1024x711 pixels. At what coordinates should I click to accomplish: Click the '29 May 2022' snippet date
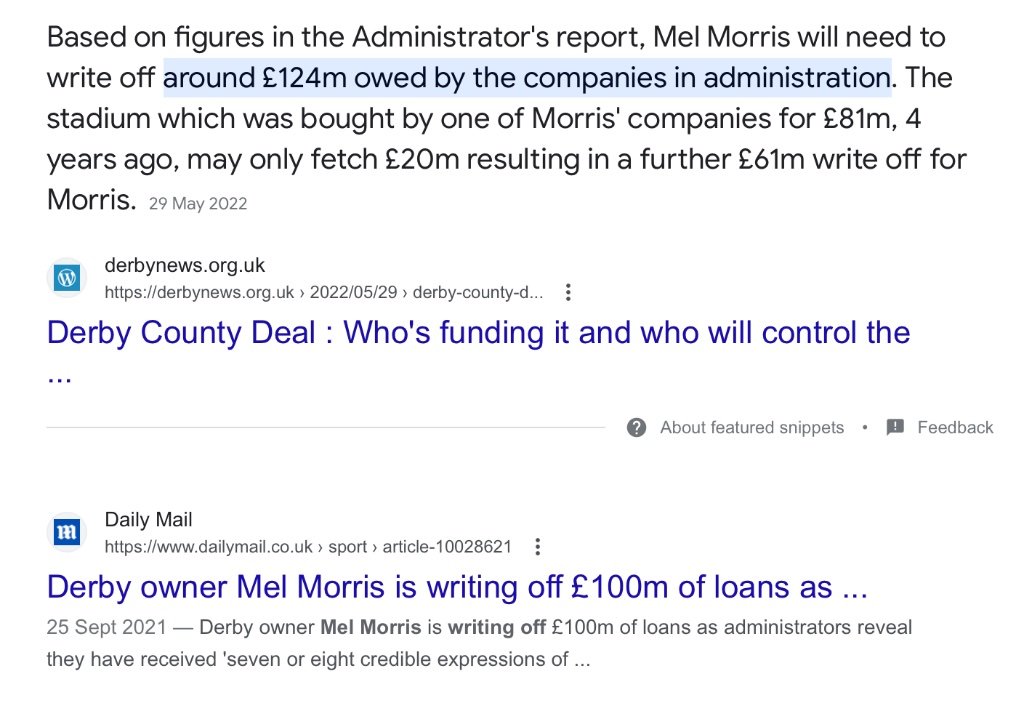point(198,204)
